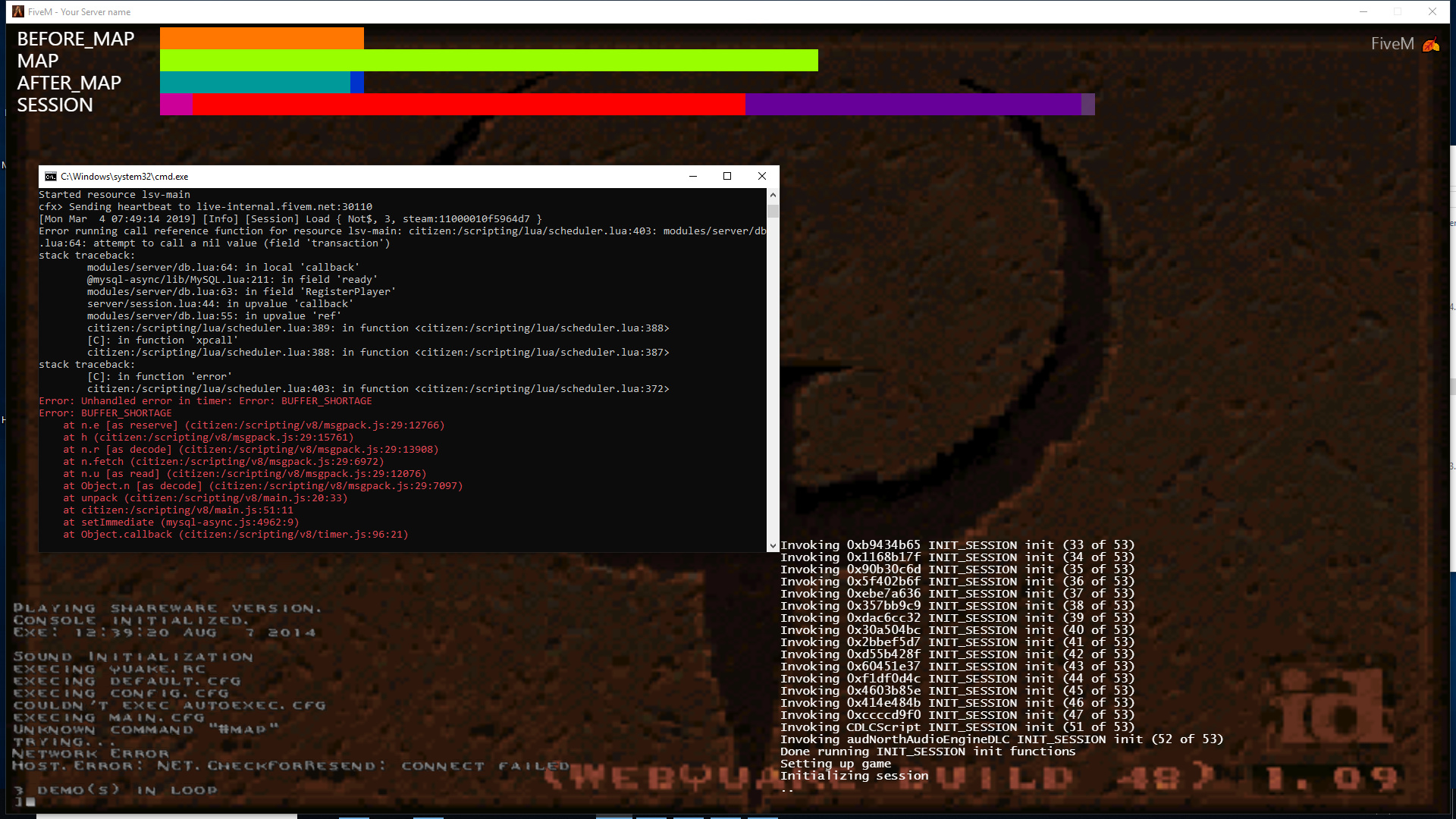
Task: Click the orange BEFORE_MAP progress bar
Action: tap(262, 38)
